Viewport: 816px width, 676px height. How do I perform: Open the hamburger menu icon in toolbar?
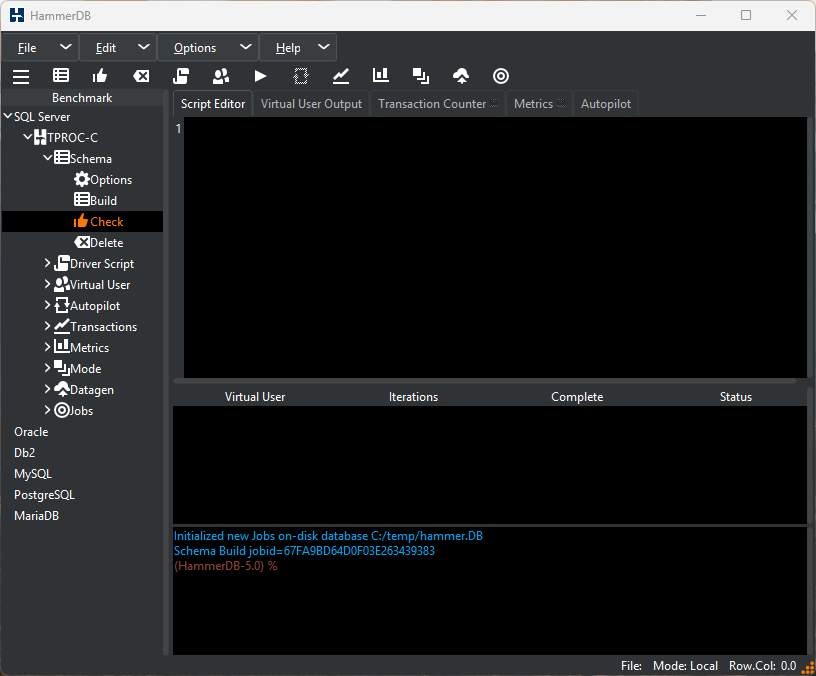[x=21, y=76]
